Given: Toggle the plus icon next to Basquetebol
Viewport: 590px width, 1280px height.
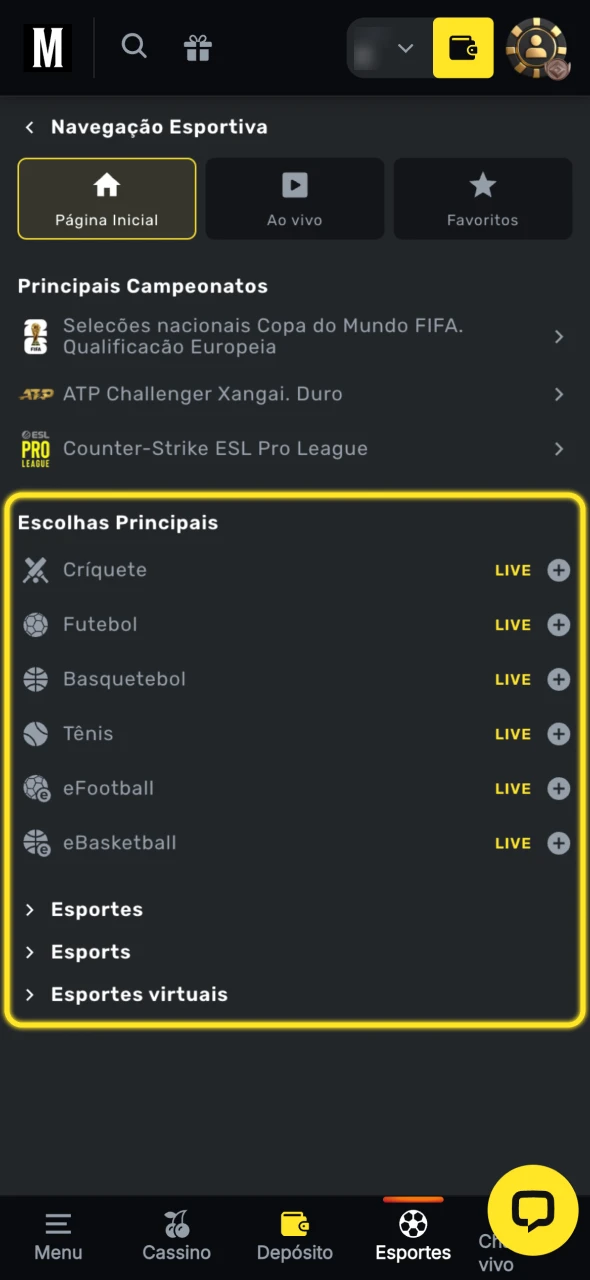Looking at the screenshot, I should [558, 679].
